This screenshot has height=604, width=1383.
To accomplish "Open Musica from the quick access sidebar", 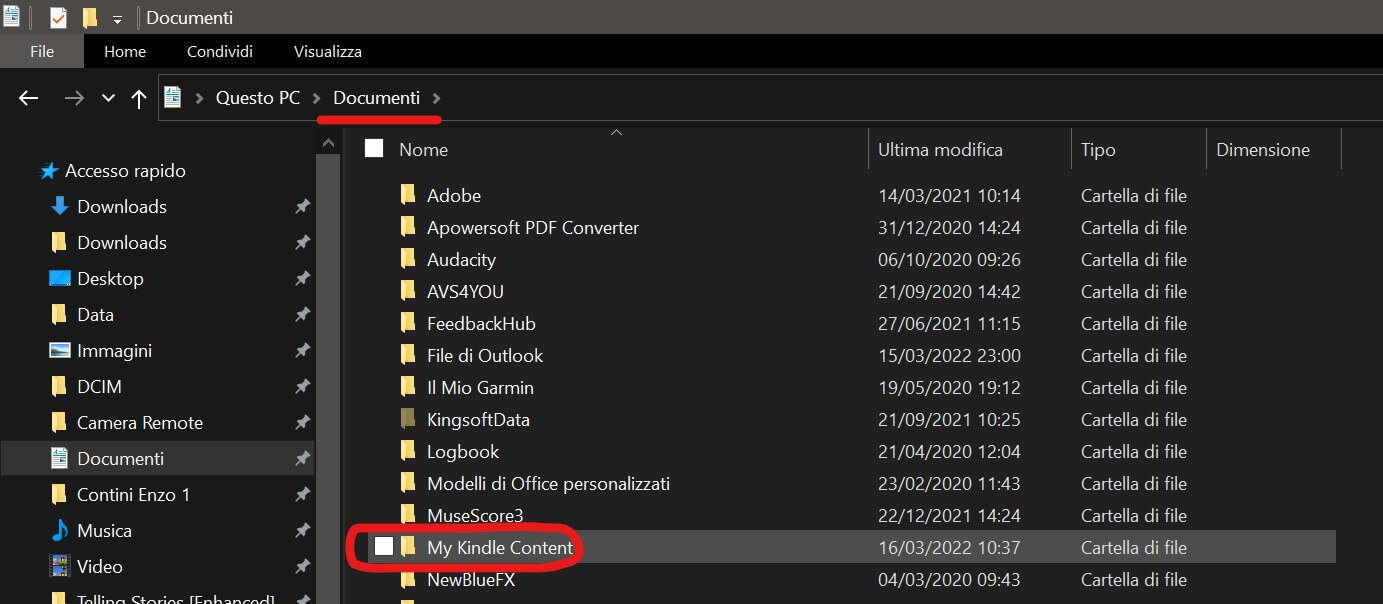I will pos(104,531).
